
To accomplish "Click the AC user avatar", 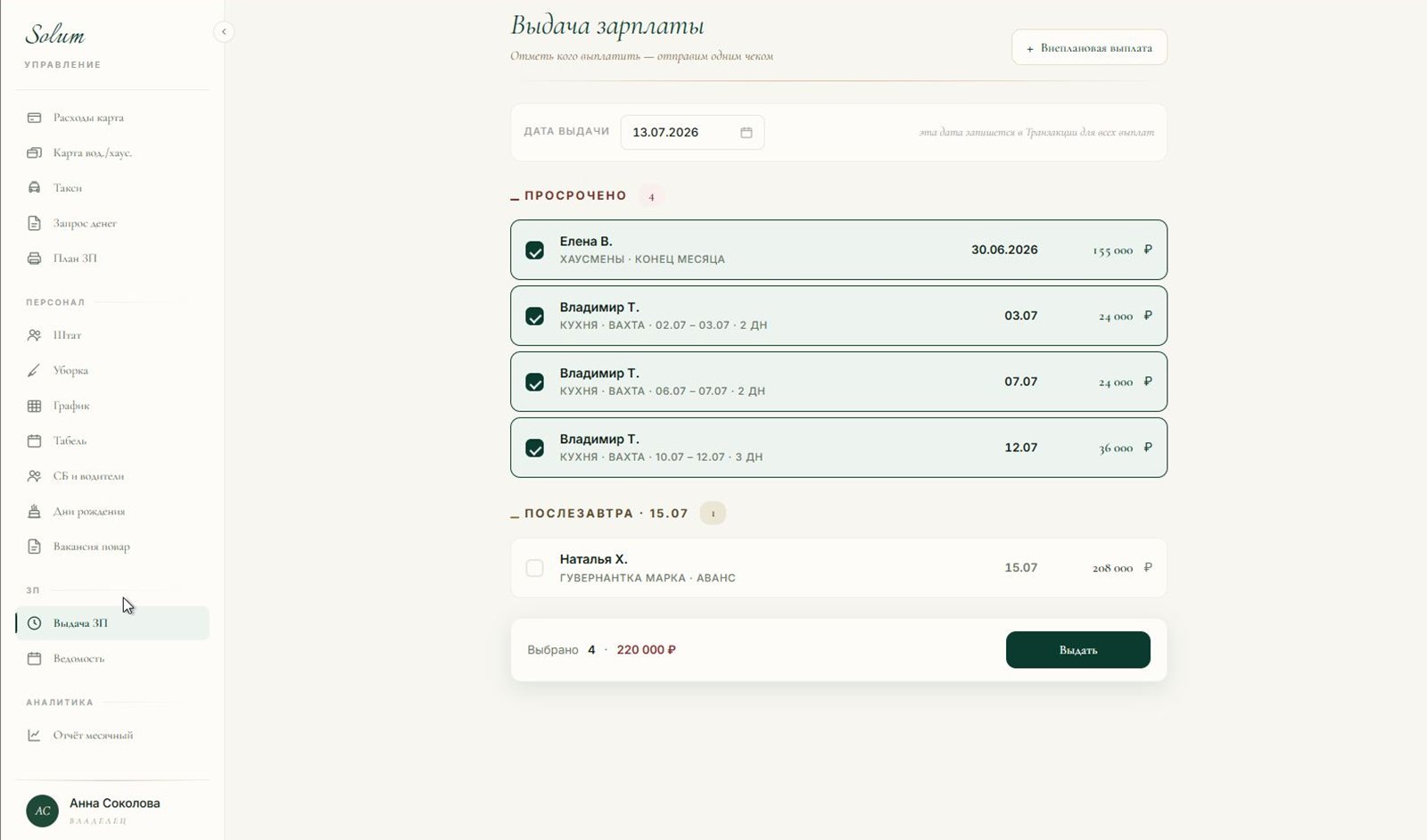I will tap(42, 811).
